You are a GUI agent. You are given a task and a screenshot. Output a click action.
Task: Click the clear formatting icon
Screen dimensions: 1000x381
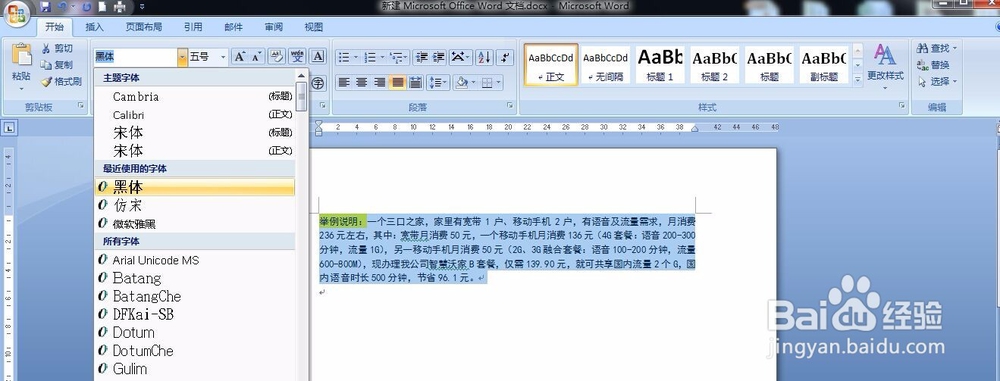pos(277,57)
